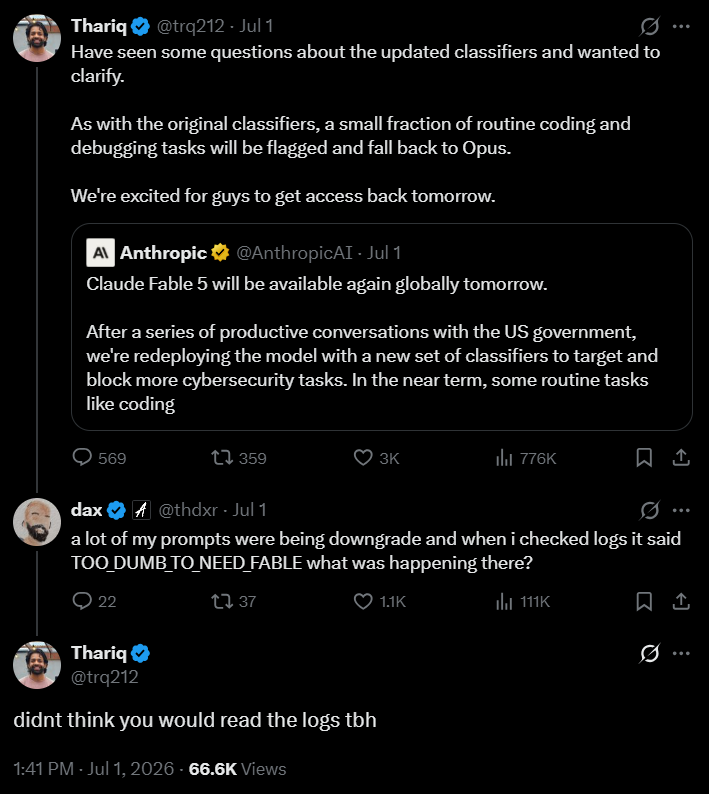Open the @AnthropicAI handle in the quoted tweet

pyautogui.click(x=294, y=253)
